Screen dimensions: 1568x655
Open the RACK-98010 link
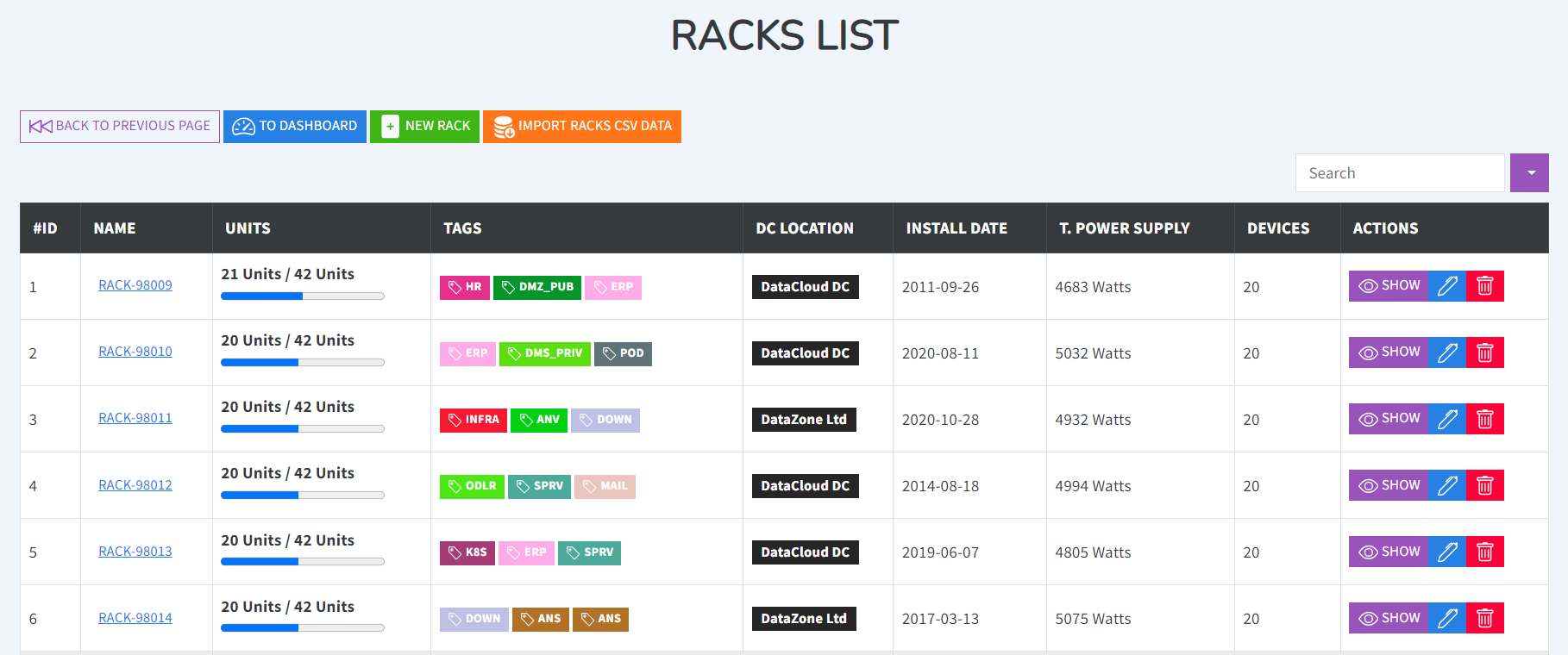pos(135,352)
